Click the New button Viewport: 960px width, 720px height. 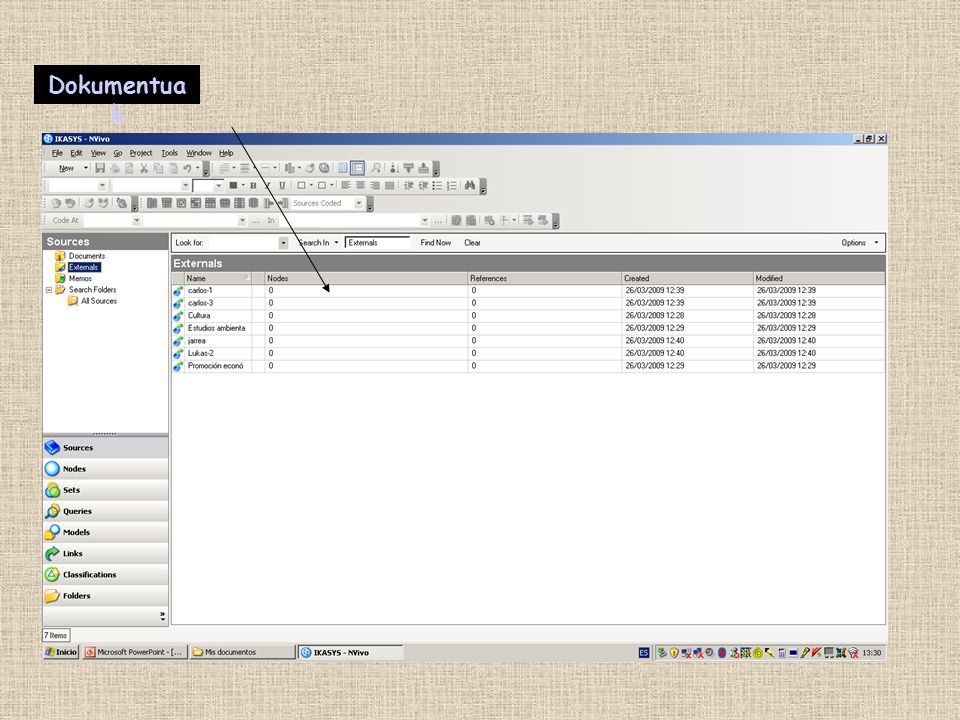click(x=66, y=168)
